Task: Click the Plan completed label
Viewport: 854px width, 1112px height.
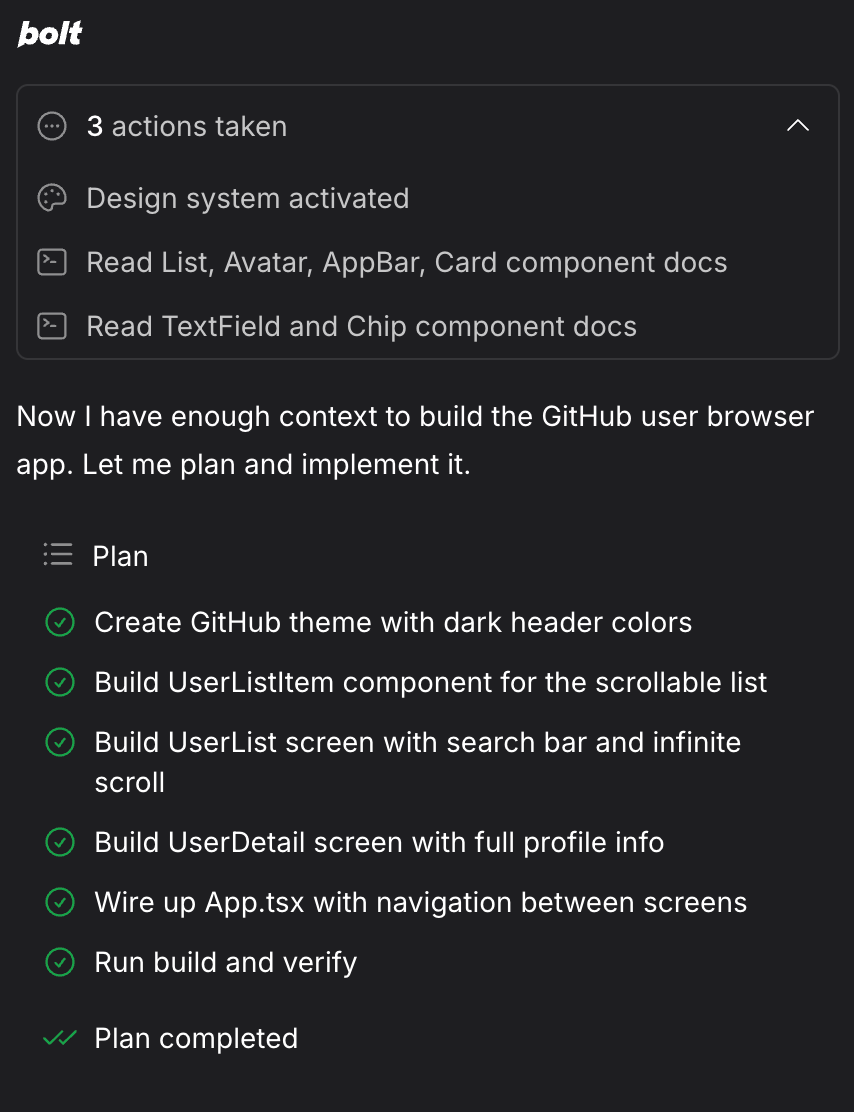Action: click(x=196, y=1039)
